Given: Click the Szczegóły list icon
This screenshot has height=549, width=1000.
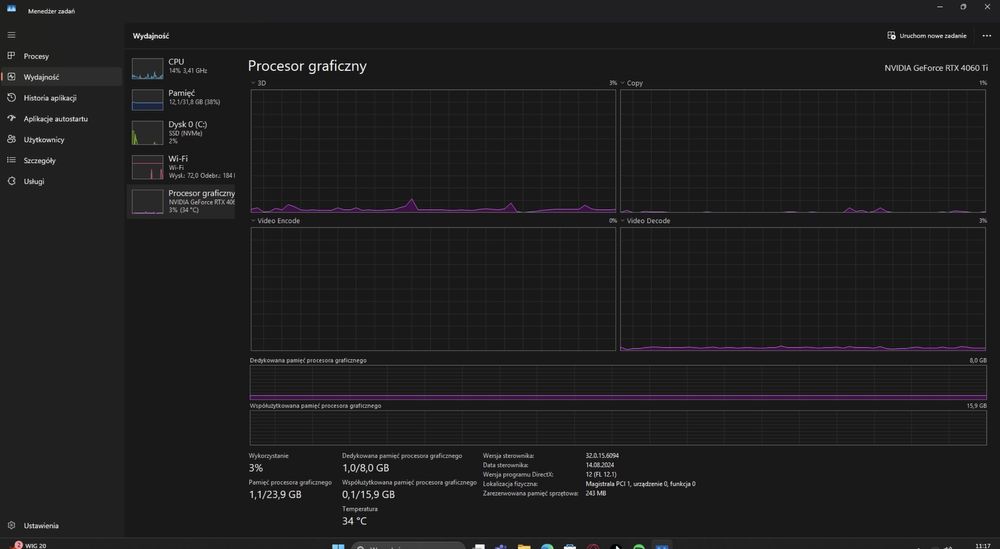Looking at the screenshot, I should point(11,160).
